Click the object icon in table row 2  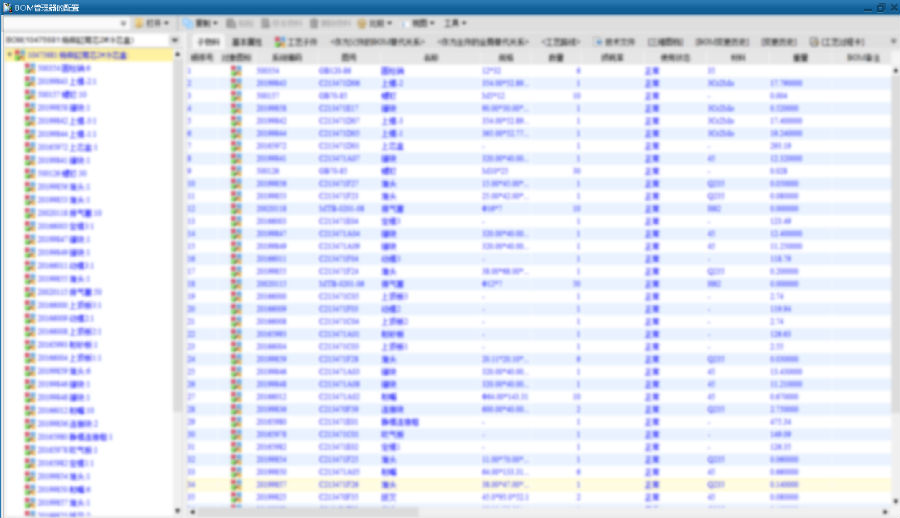(x=236, y=83)
